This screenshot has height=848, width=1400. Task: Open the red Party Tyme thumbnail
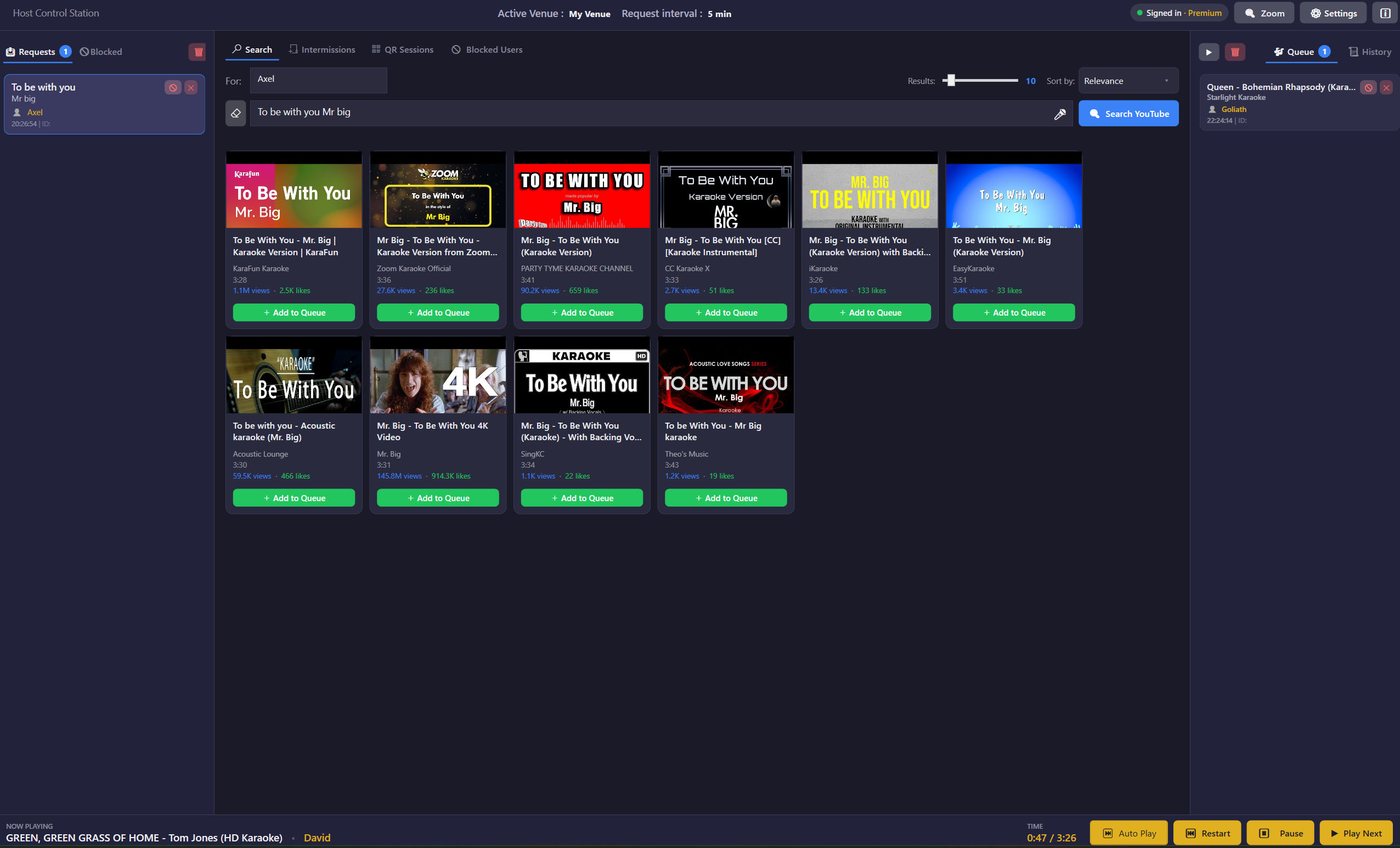point(582,190)
